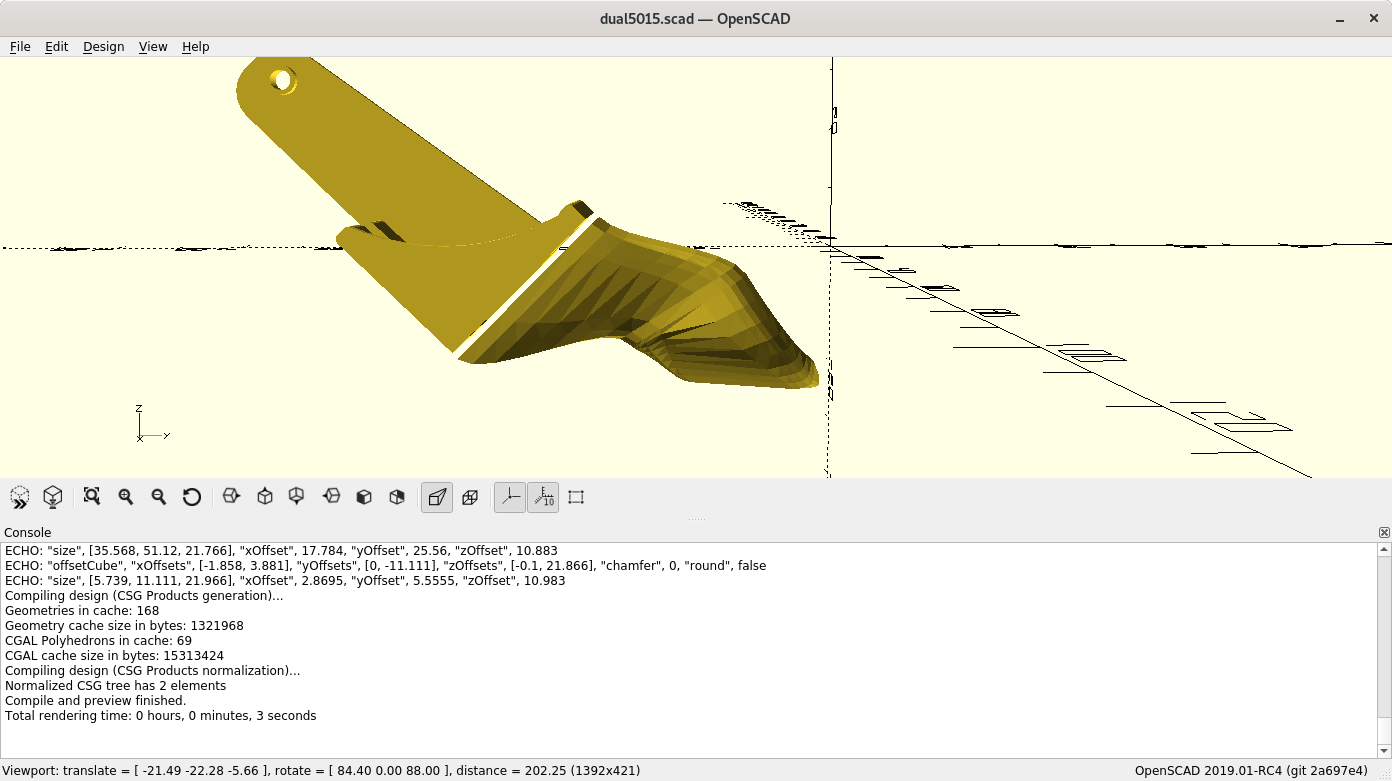Image resolution: width=1392 pixels, height=781 pixels.
Task: Click the Preview icon in the viewport toolbar
Action: click(x=20, y=497)
